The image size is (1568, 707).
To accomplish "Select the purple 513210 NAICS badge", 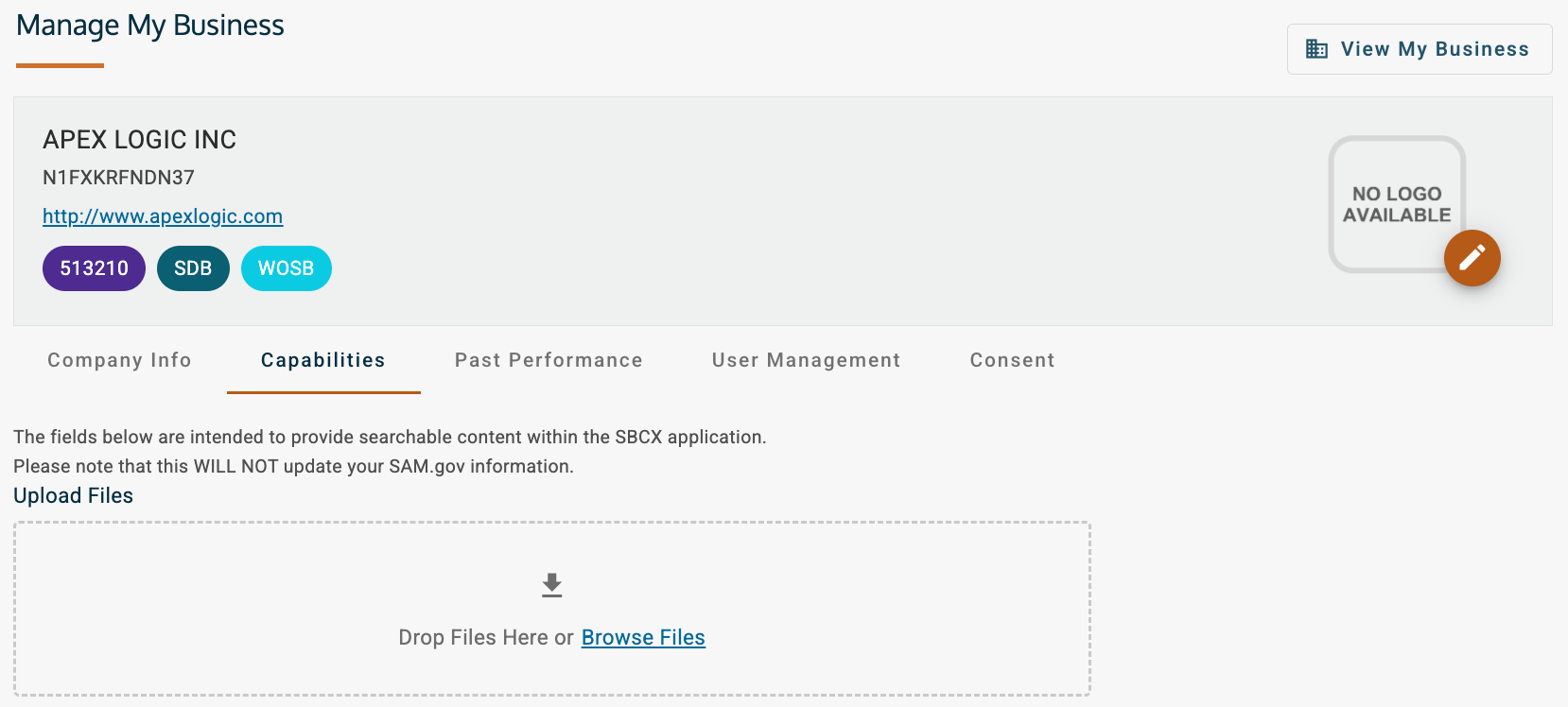I will 93,267.
